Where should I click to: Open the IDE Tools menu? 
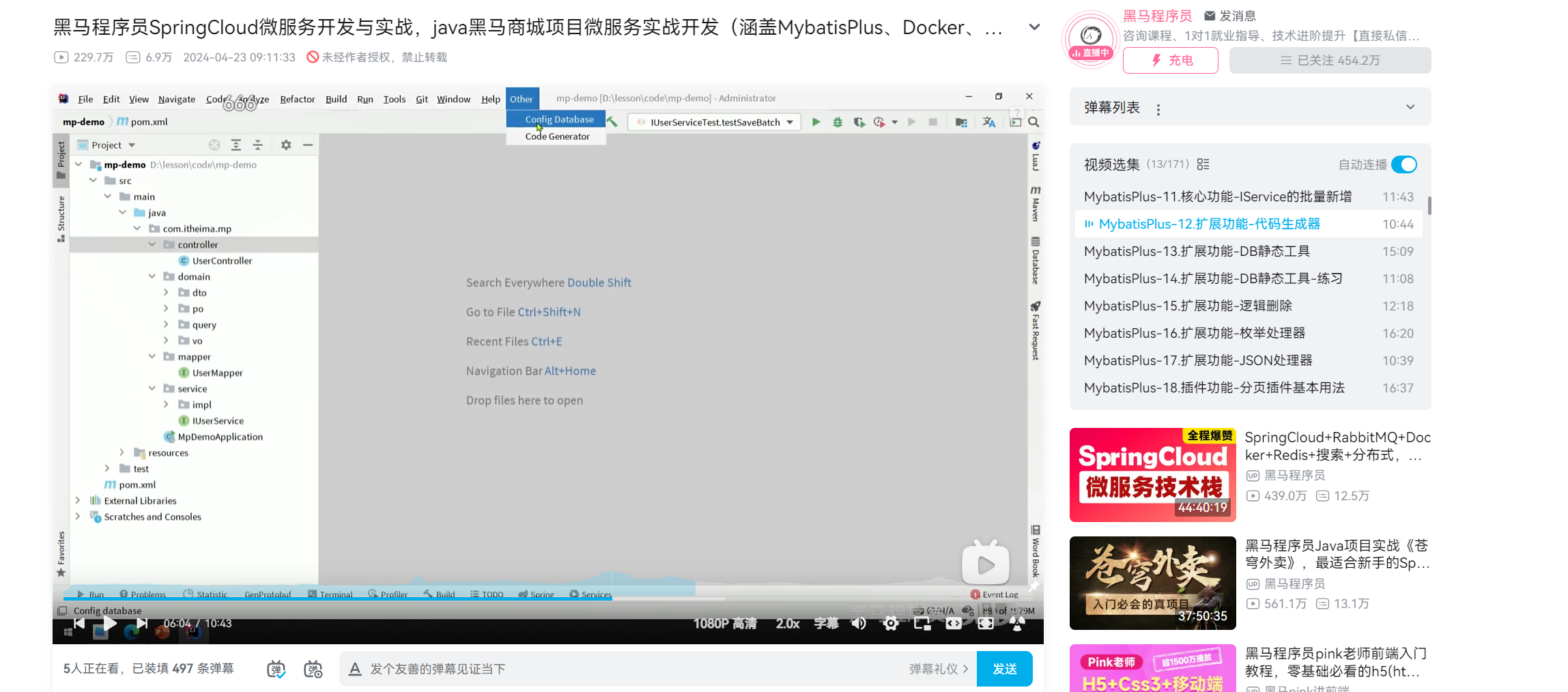coord(394,99)
